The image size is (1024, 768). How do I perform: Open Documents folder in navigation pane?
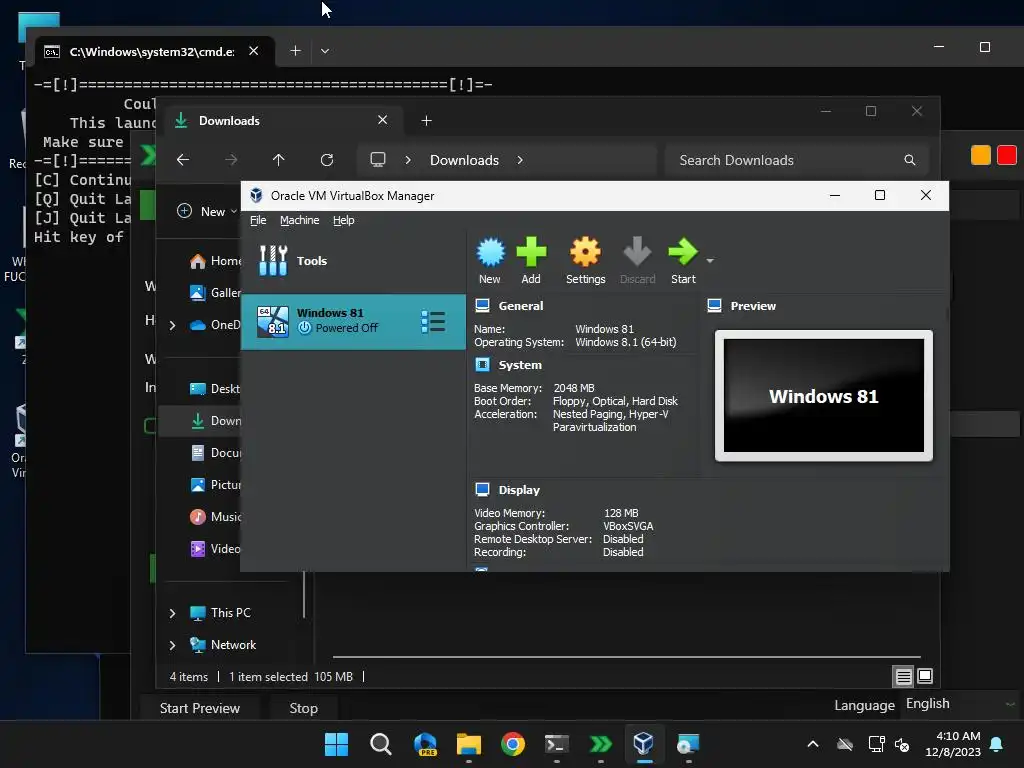pos(215,453)
